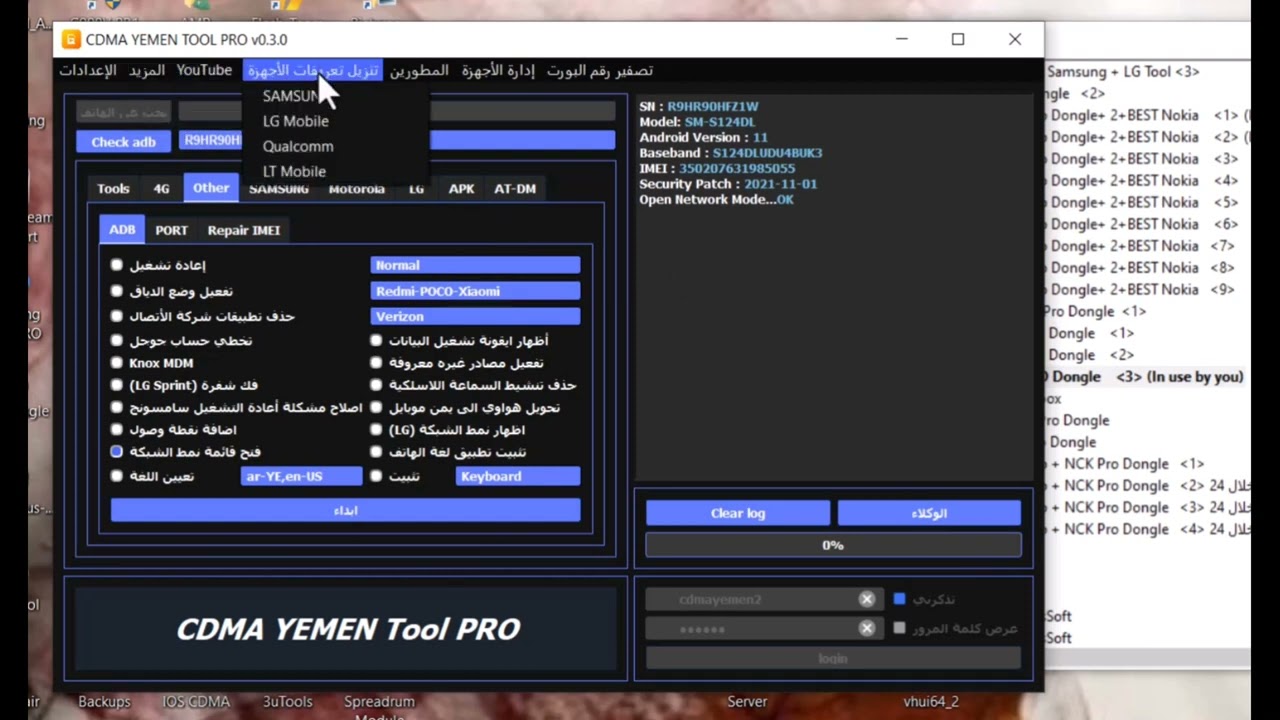
Task: Open the المزيد (More) menu
Action: tap(147, 70)
